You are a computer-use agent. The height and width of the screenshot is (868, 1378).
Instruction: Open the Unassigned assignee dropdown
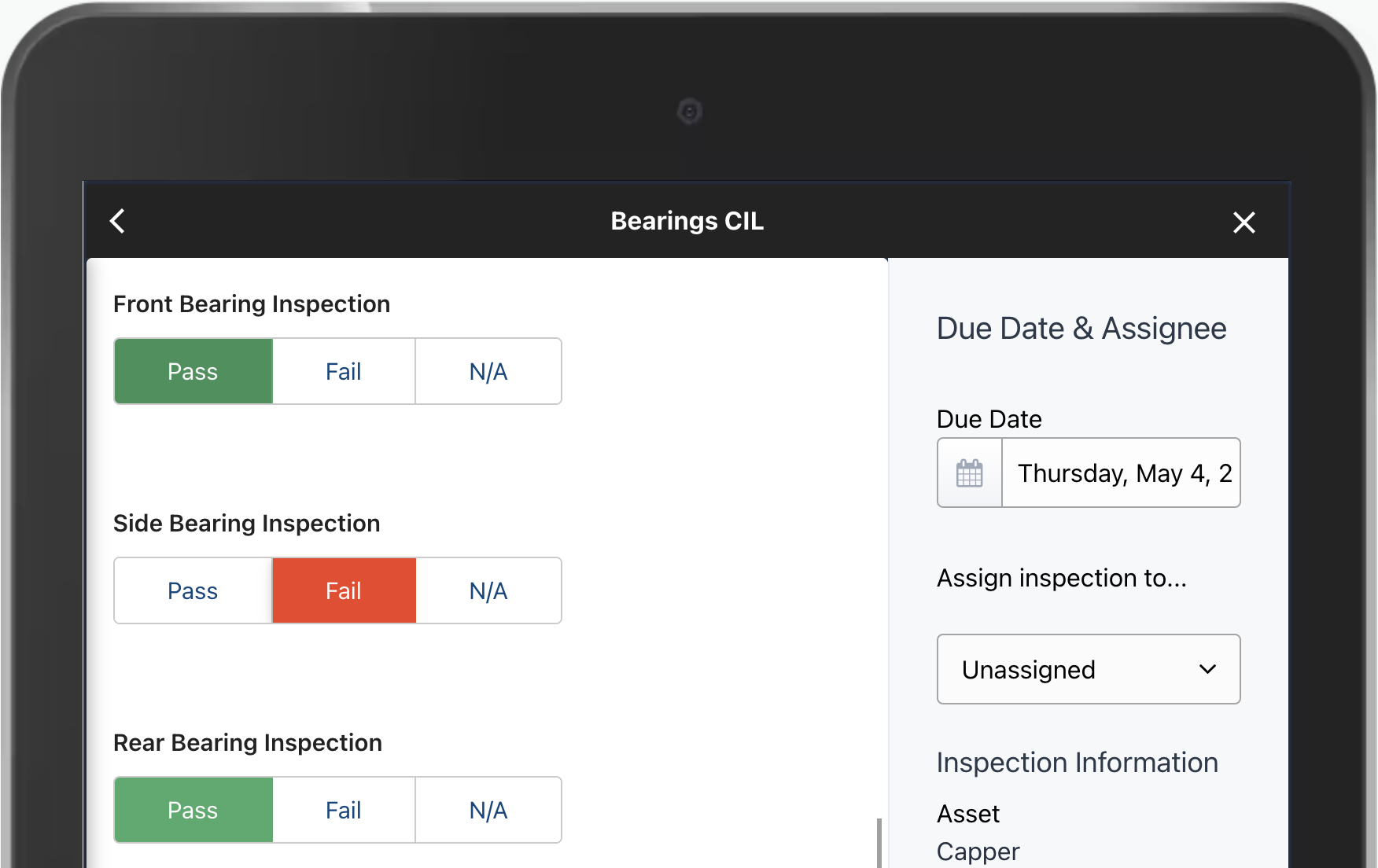pyautogui.click(x=1089, y=670)
